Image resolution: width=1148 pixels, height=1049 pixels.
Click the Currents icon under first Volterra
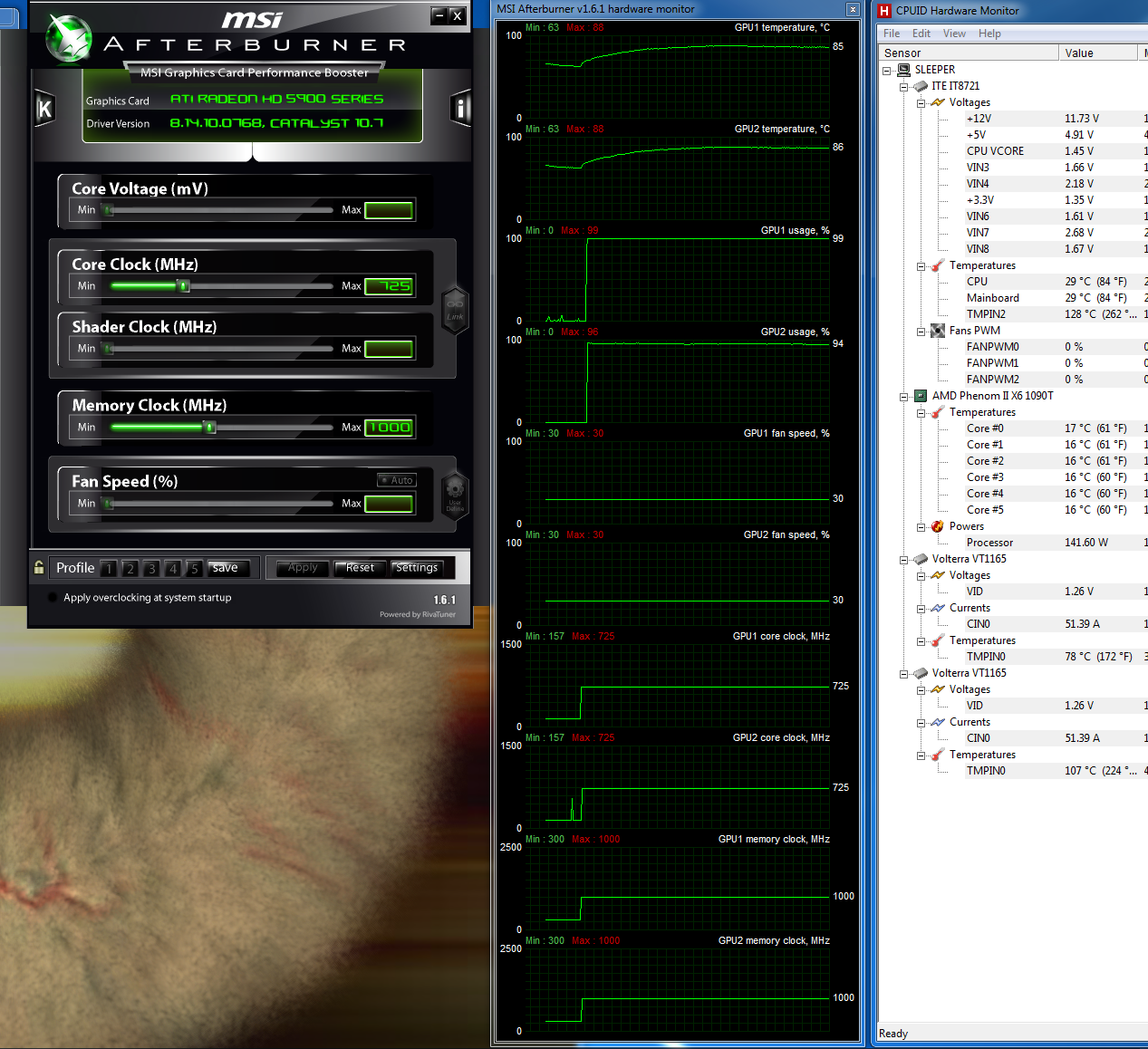(938, 608)
